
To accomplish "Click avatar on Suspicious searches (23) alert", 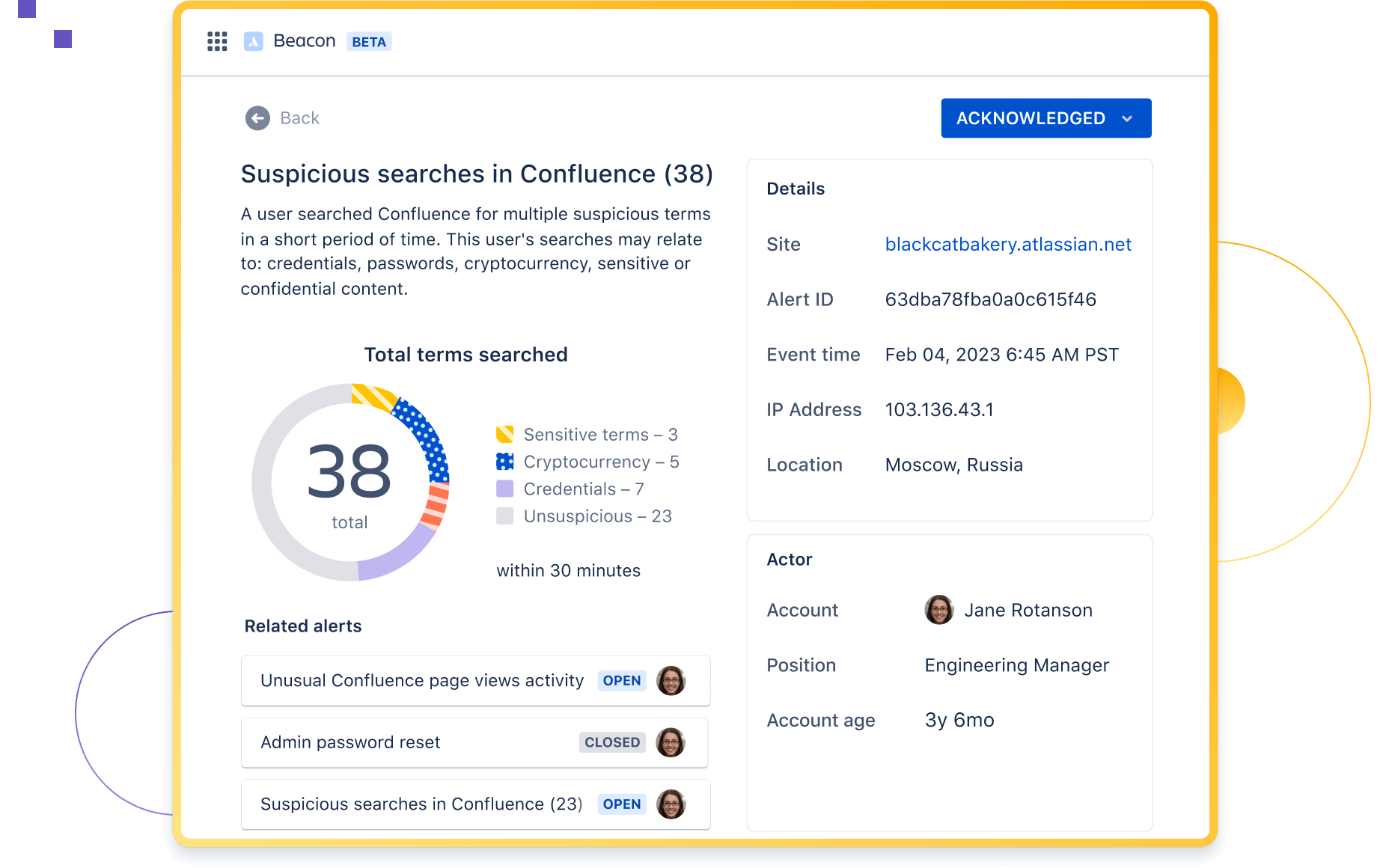I will [x=671, y=804].
